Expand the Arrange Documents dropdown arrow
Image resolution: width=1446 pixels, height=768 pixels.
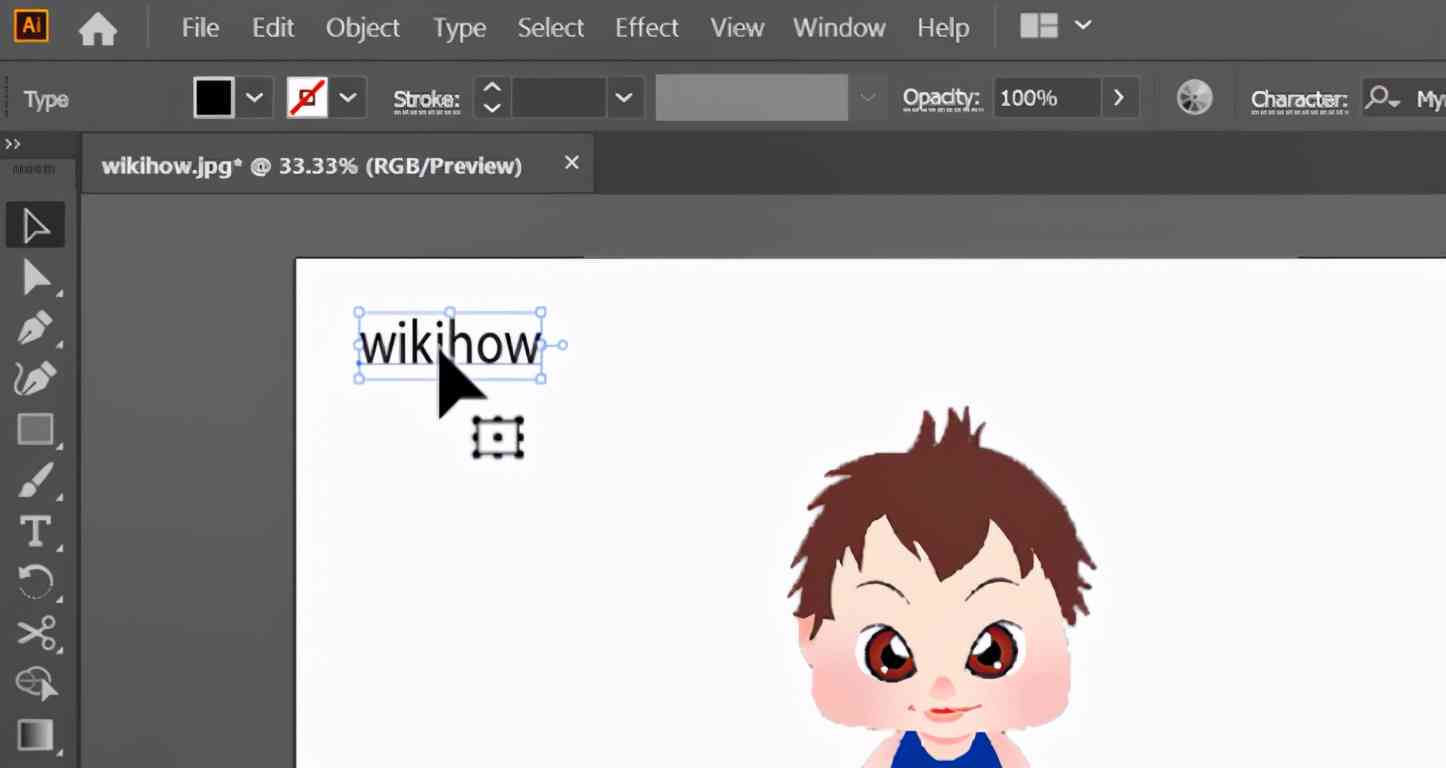pos(1083,26)
